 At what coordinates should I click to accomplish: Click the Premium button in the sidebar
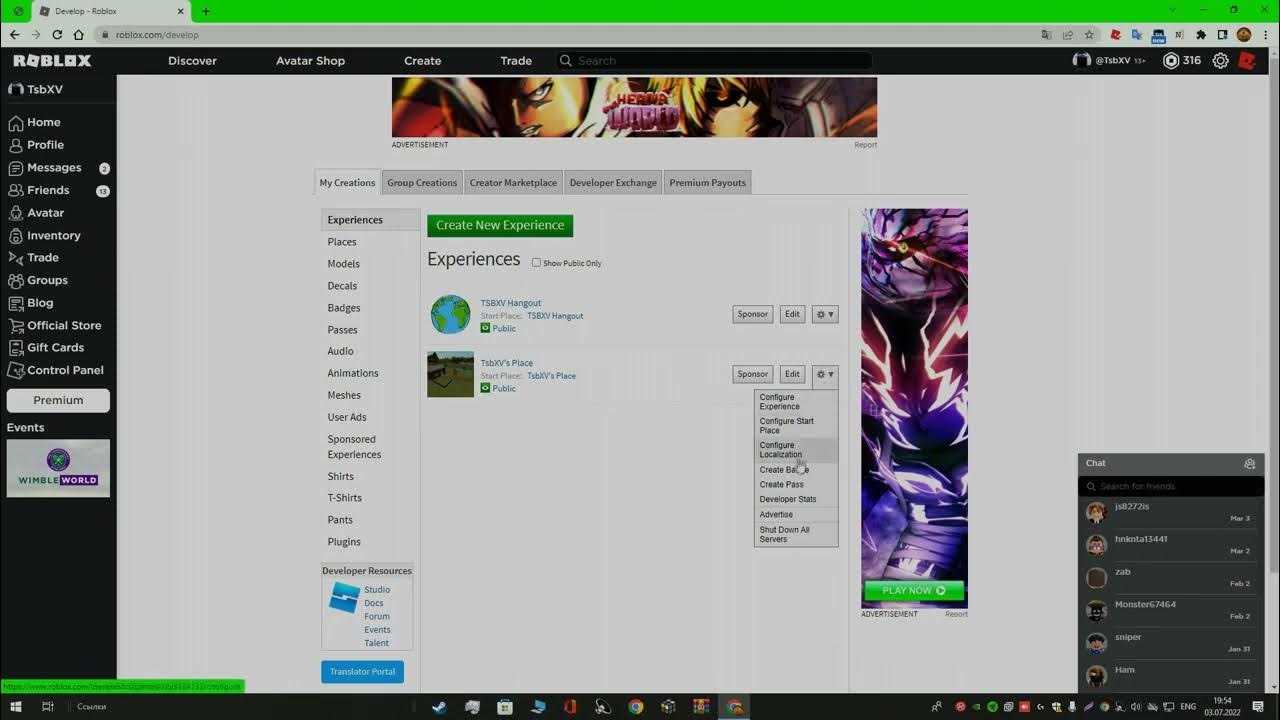[58, 400]
